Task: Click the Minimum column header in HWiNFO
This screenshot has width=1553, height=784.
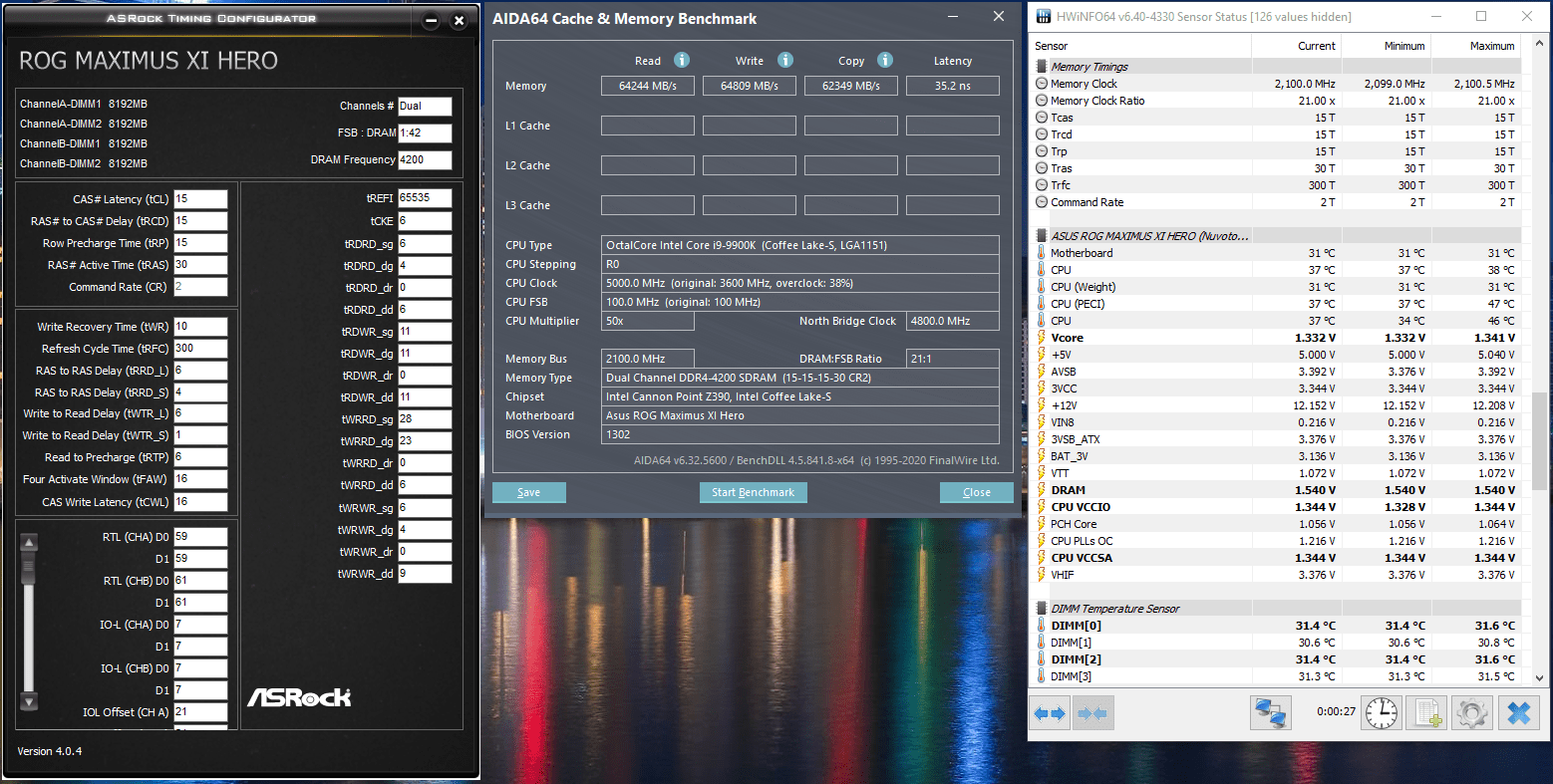Action: [1386, 46]
